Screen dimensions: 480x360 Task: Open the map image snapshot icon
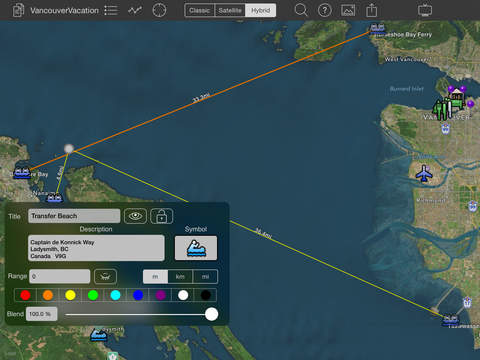click(348, 10)
